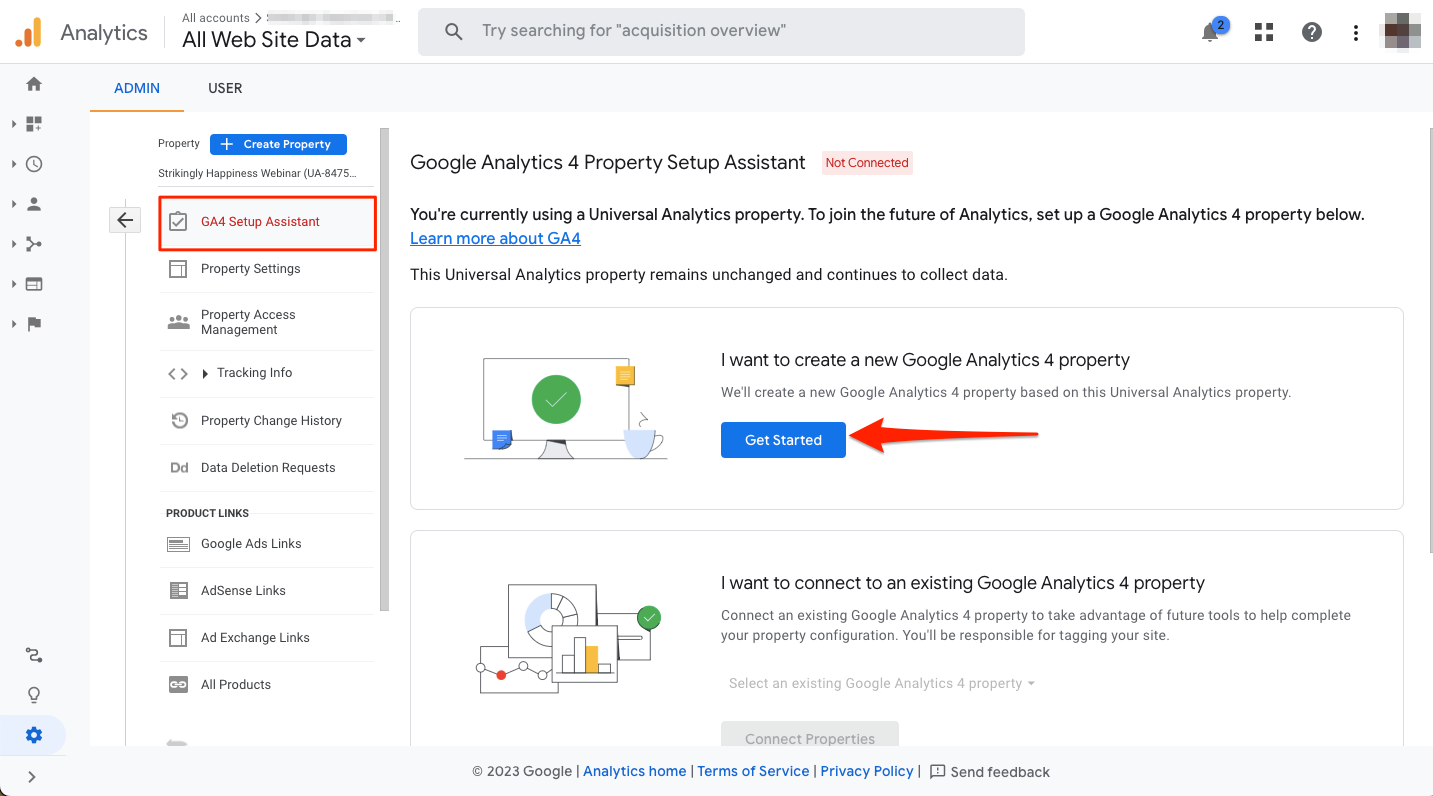The width and height of the screenshot is (1433, 796).
Task: Expand Acquisition section arrow
Action: (14, 244)
